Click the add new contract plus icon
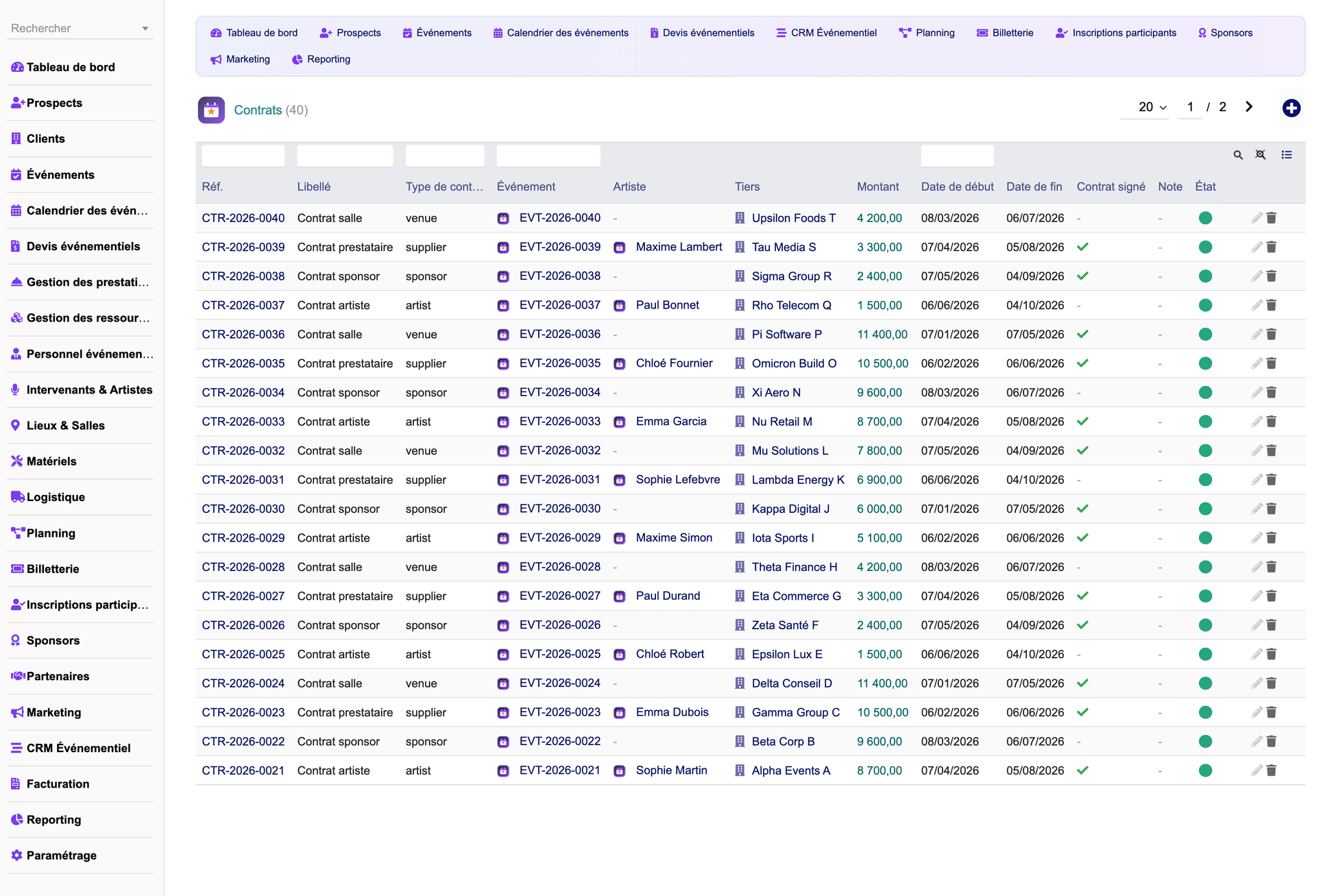This screenshot has width=1334, height=896. 1291,108
